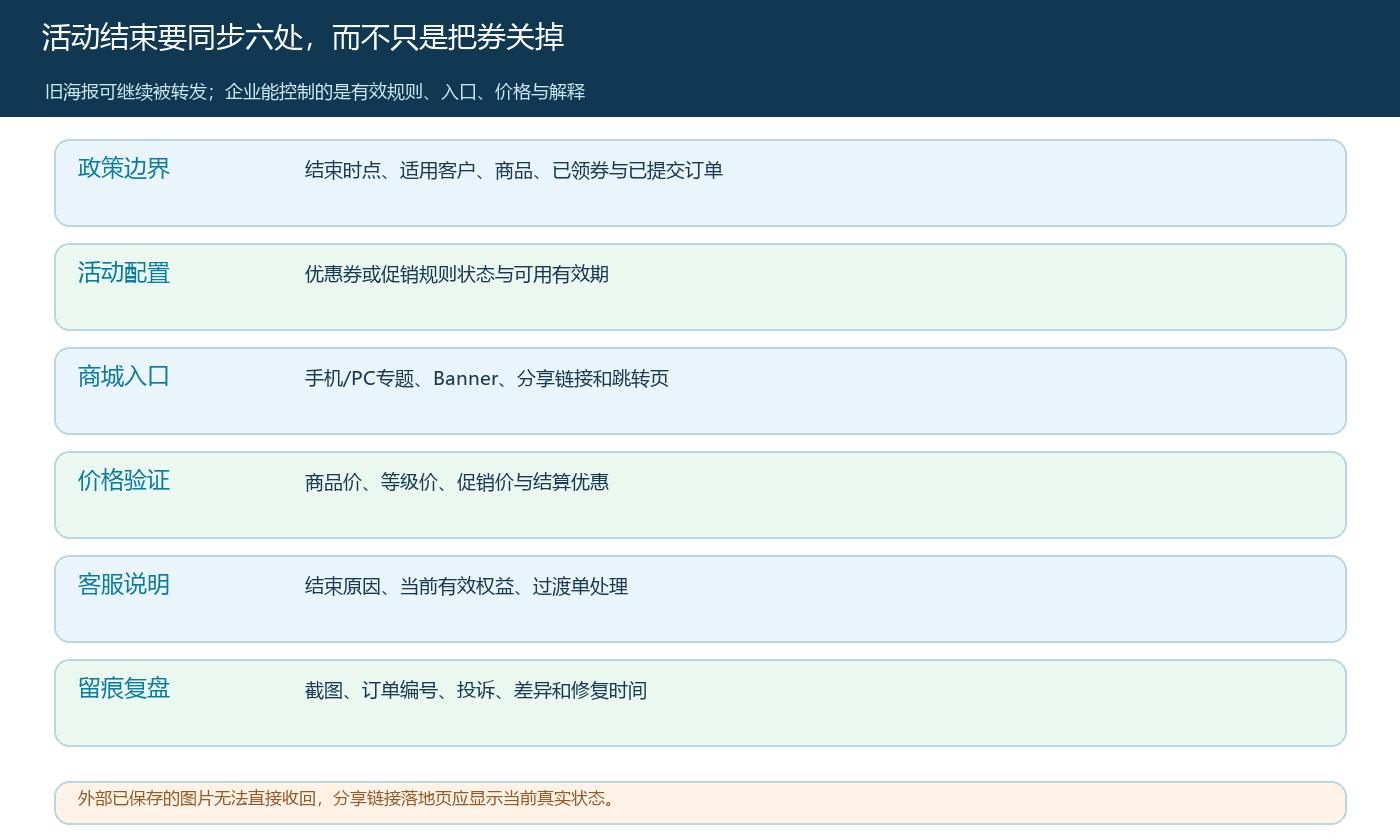Select the text 优惠券或促销规则状态与可用有效期

457,274
